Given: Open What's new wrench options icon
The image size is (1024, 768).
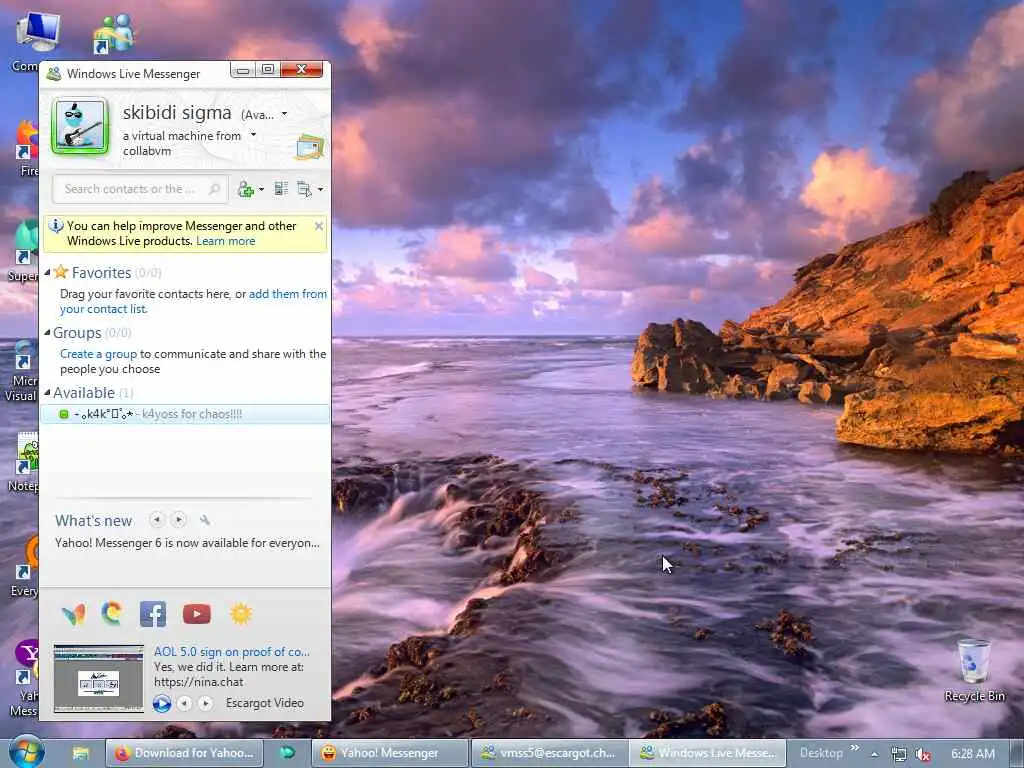Looking at the screenshot, I should coord(204,520).
